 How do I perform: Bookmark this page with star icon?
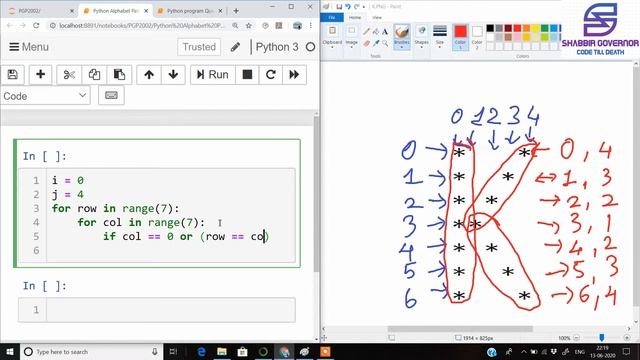[249, 25]
